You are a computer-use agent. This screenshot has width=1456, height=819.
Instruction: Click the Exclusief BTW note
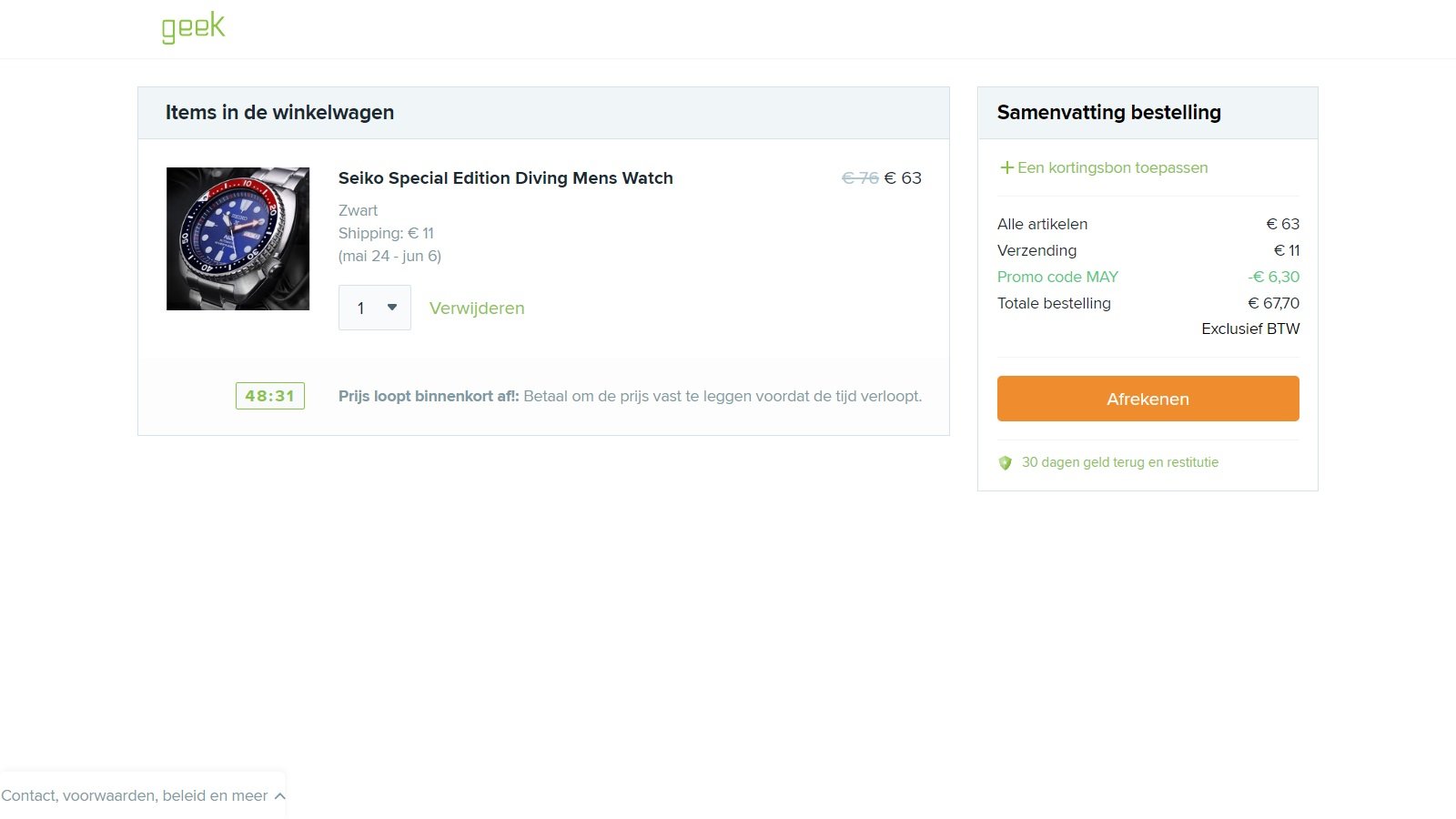1250,329
